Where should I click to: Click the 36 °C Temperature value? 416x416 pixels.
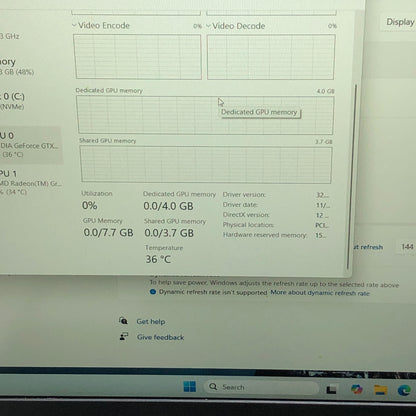point(158,259)
